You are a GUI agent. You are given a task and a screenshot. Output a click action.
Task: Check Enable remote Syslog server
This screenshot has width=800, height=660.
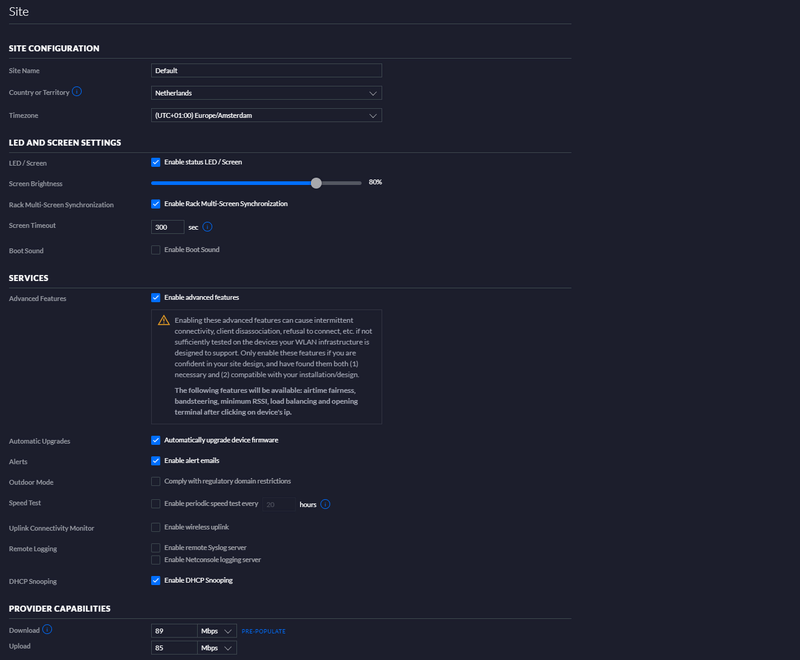click(156, 548)
